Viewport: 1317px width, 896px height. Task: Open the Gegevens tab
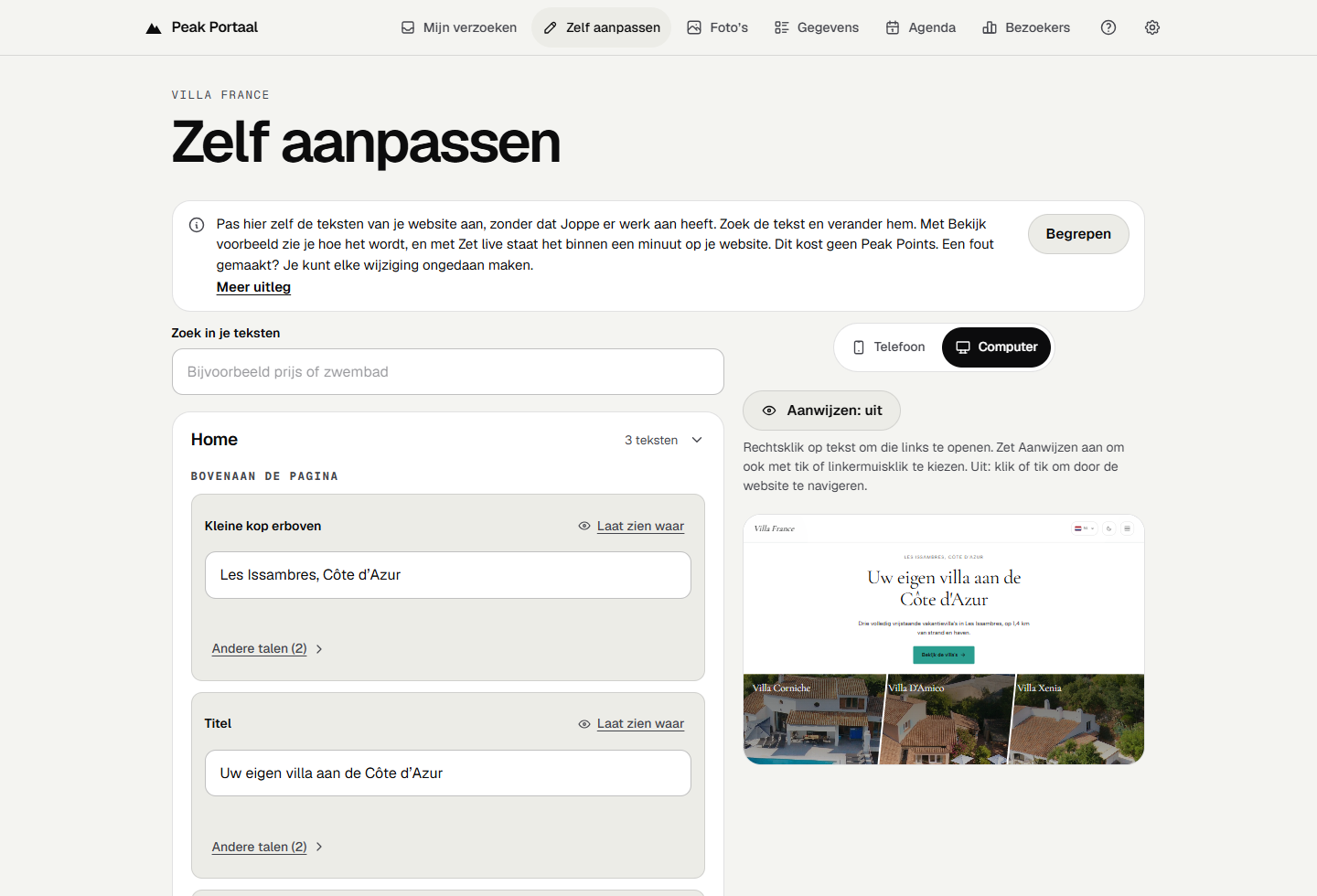coord(817,27)
